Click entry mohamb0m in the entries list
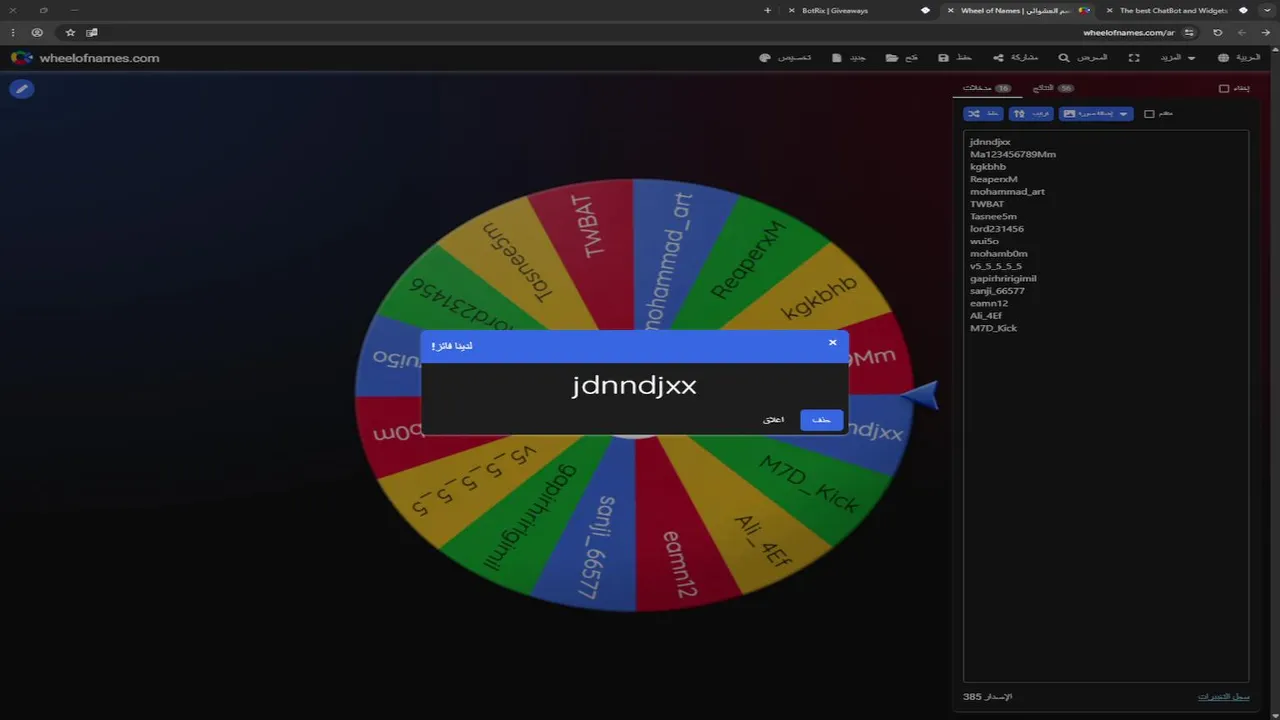Screen dimensions: 1280x720 [998, 254]
